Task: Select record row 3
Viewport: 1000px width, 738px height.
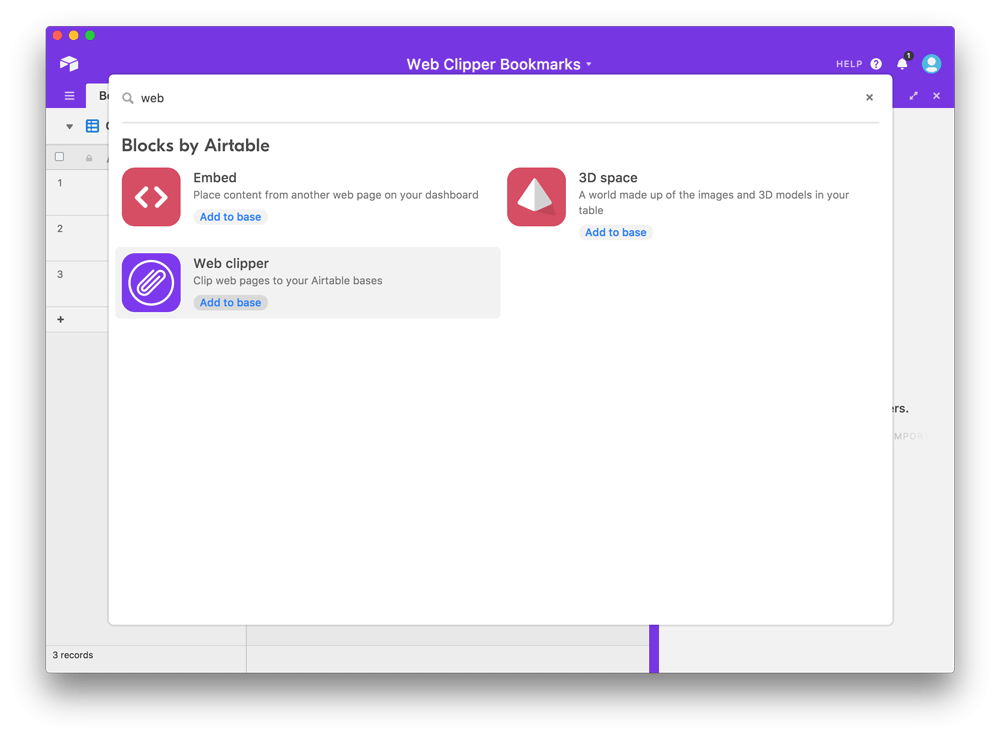Action: (60, 274)
